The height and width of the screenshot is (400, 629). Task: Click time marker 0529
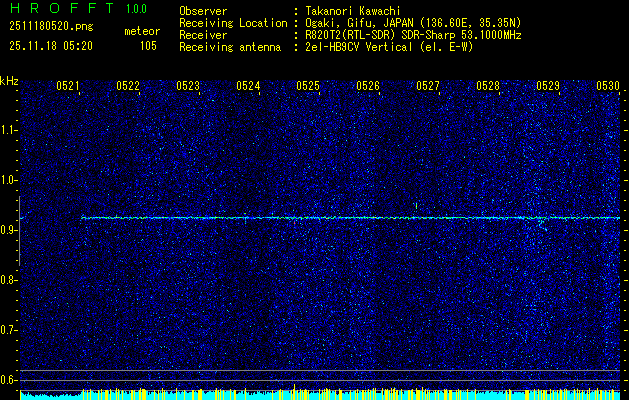(548, 85)
